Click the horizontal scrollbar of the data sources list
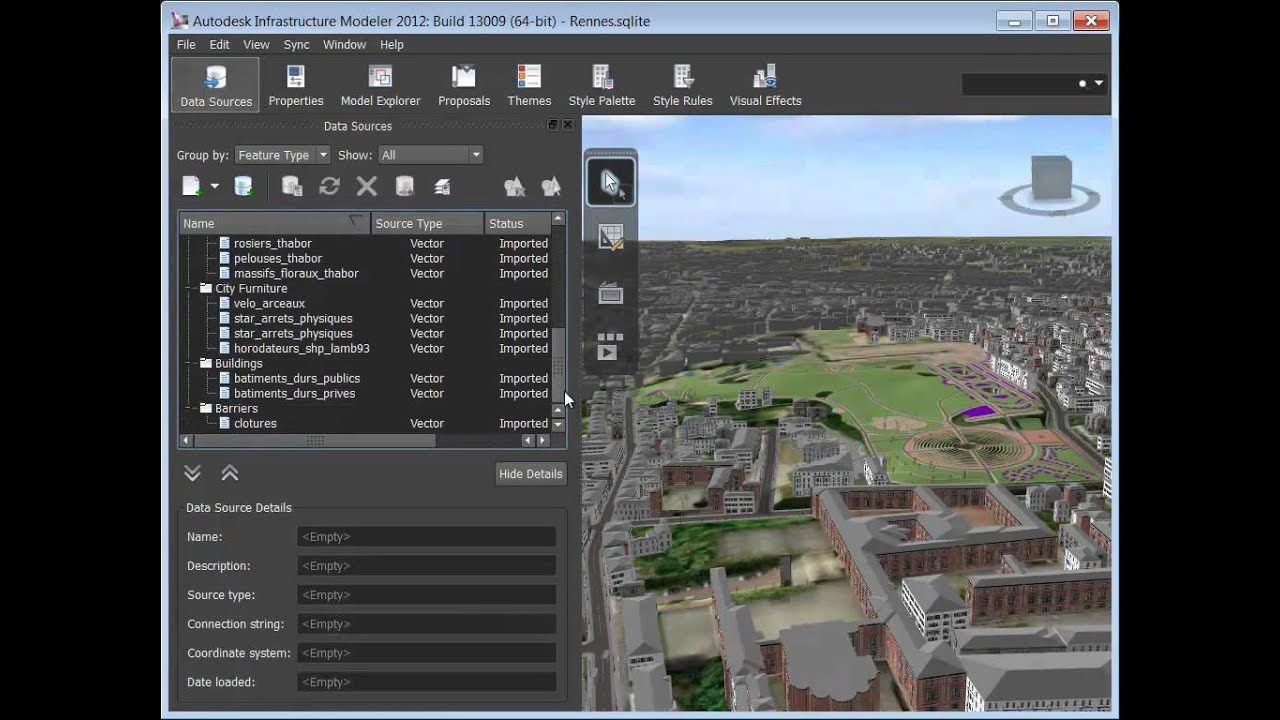 point(315,440)
